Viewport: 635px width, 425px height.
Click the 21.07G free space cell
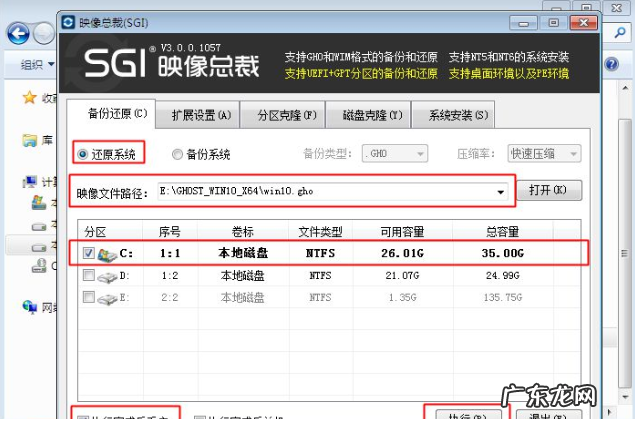click(402, 276)
